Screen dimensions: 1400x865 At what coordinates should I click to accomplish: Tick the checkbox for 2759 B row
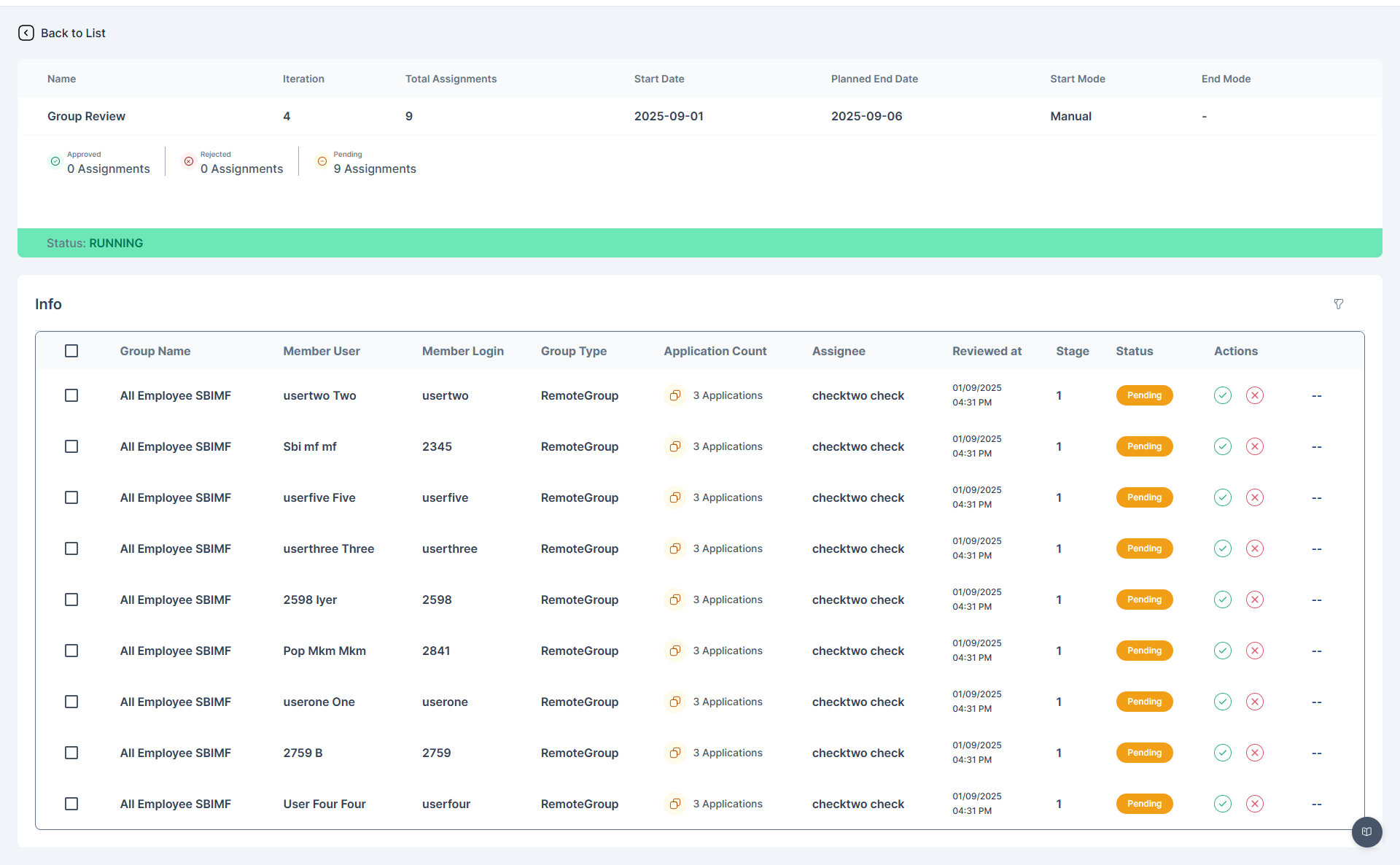pos(71,753)
